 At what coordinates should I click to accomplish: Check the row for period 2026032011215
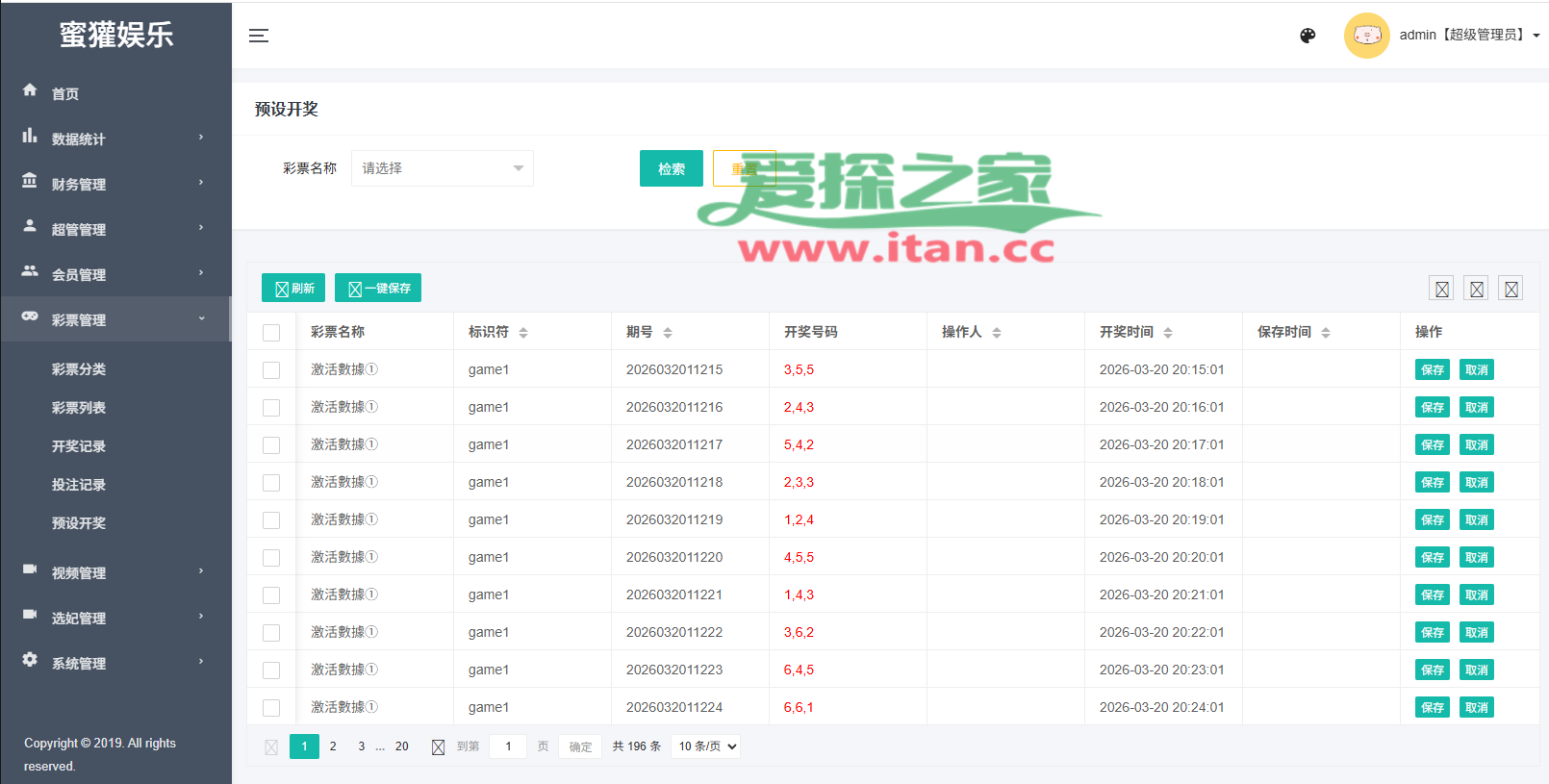[271, 370]
